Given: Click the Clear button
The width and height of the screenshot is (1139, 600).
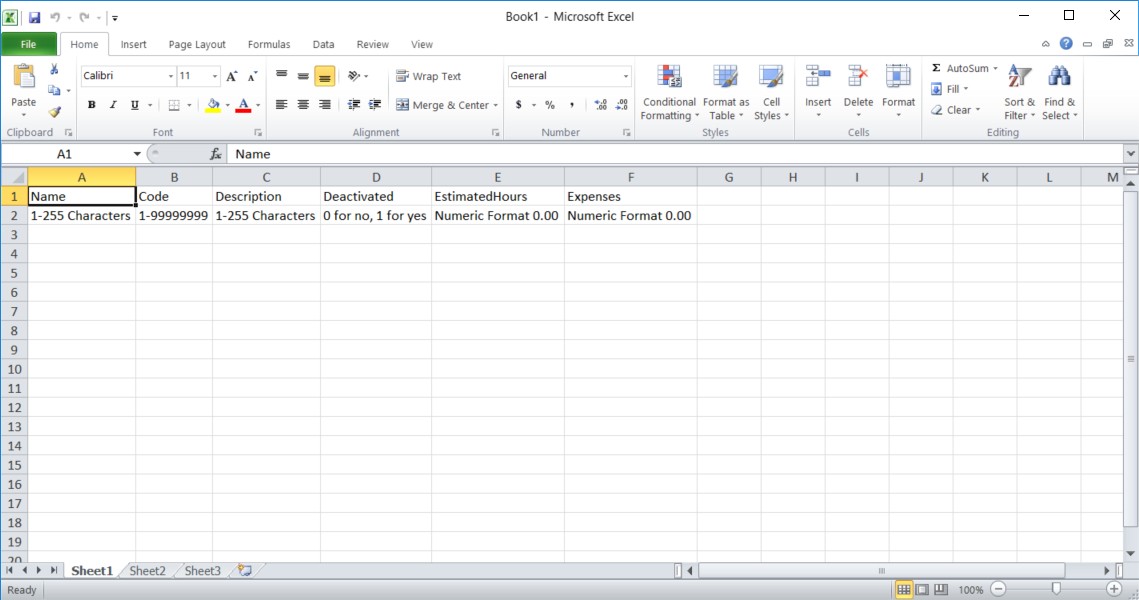Looking at the screenshot, I should (x=951, y=110).
